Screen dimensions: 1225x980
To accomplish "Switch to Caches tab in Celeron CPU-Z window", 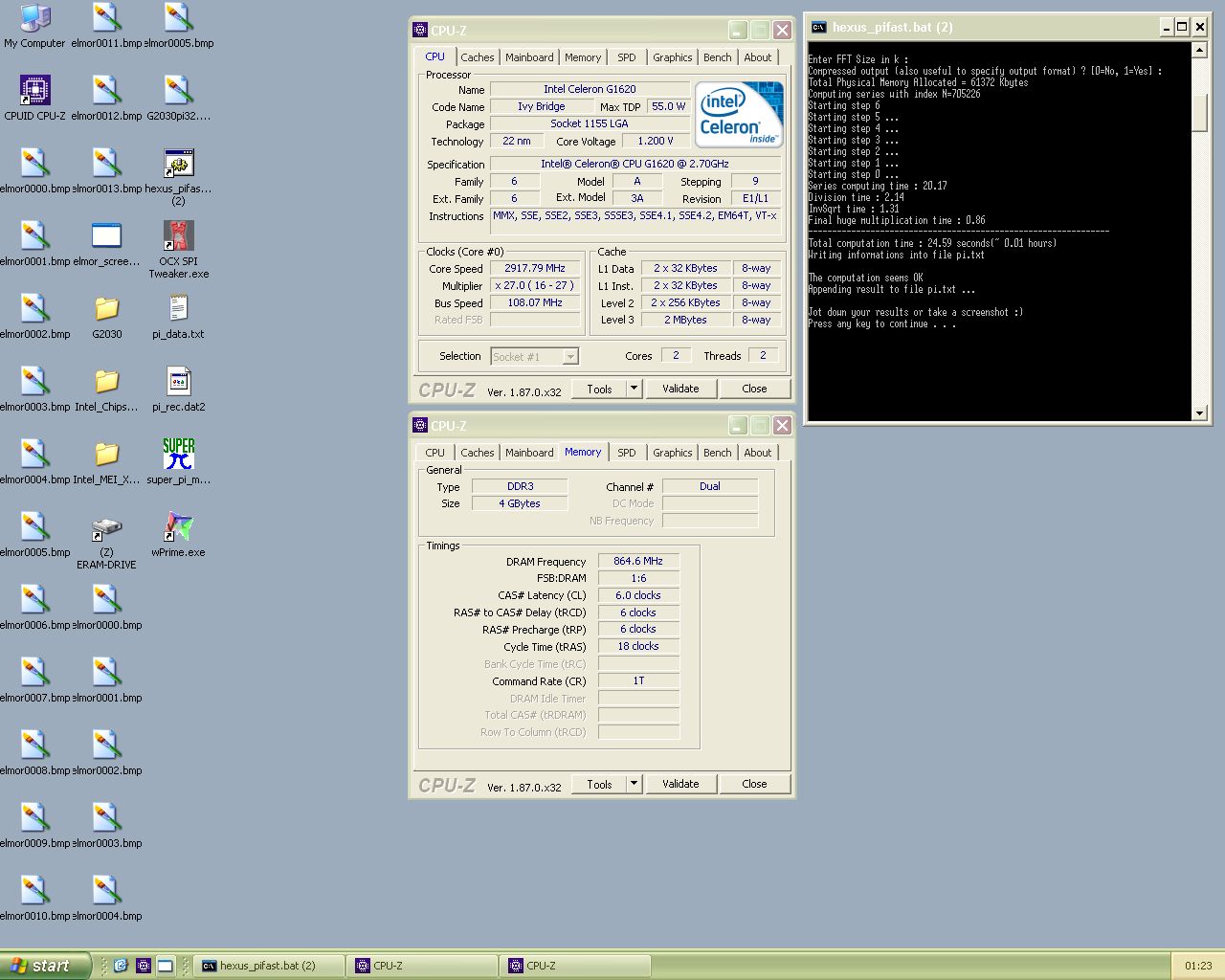I will click(477, 57).
